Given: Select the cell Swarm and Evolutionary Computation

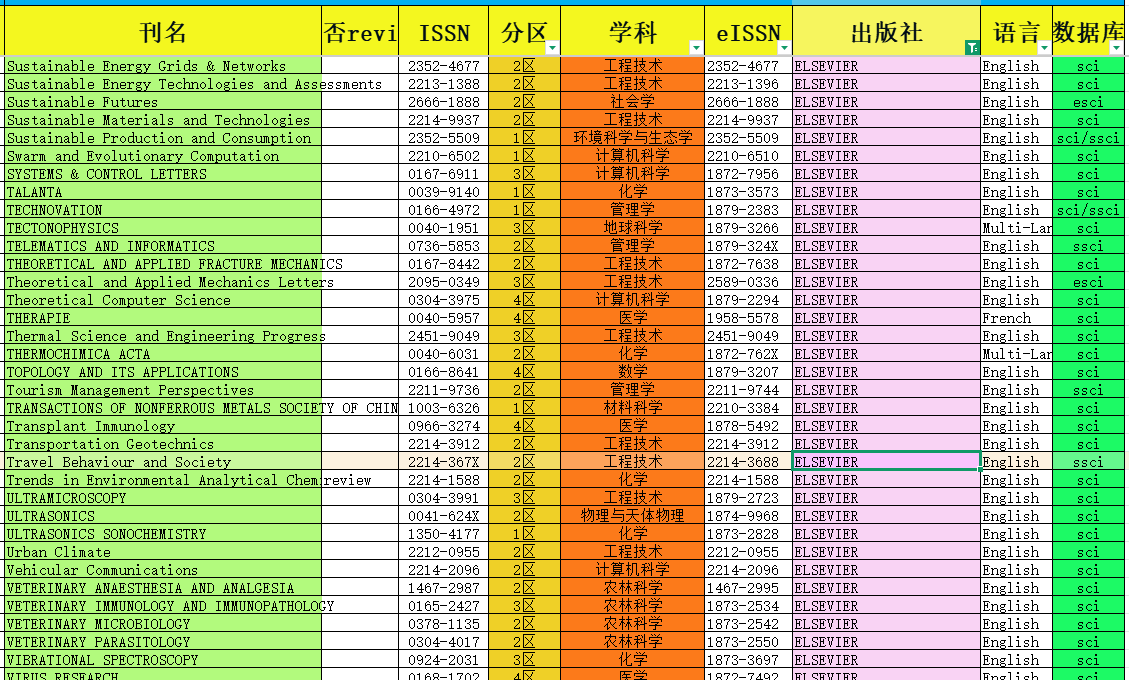Looking at the screenshot, I should (x=163, y=156).
